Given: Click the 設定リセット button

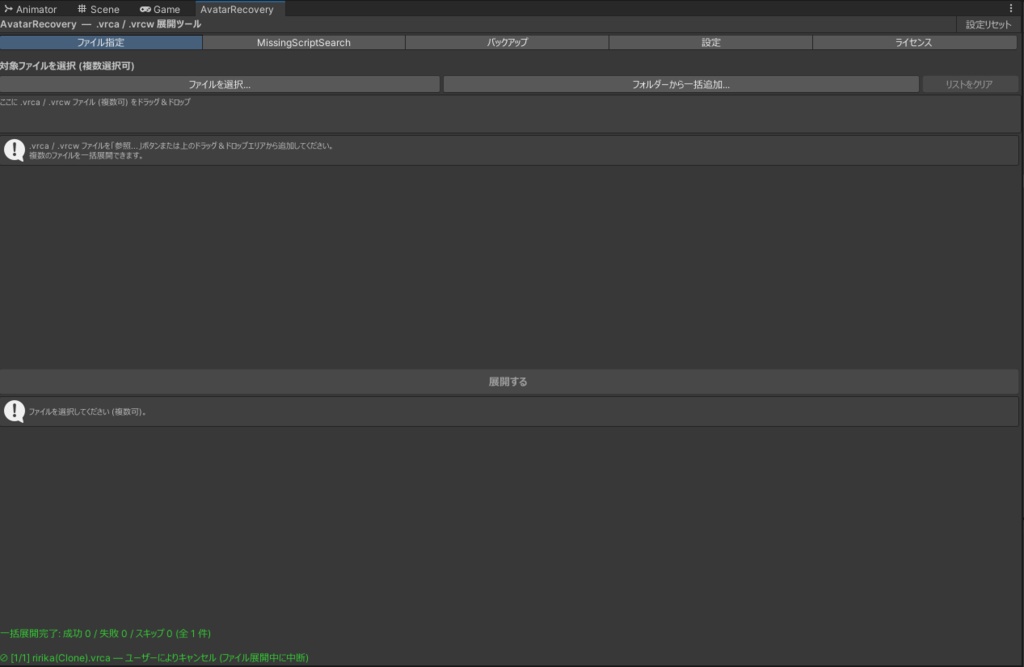Looking at the screenshot, I should (x=988, y=25).
